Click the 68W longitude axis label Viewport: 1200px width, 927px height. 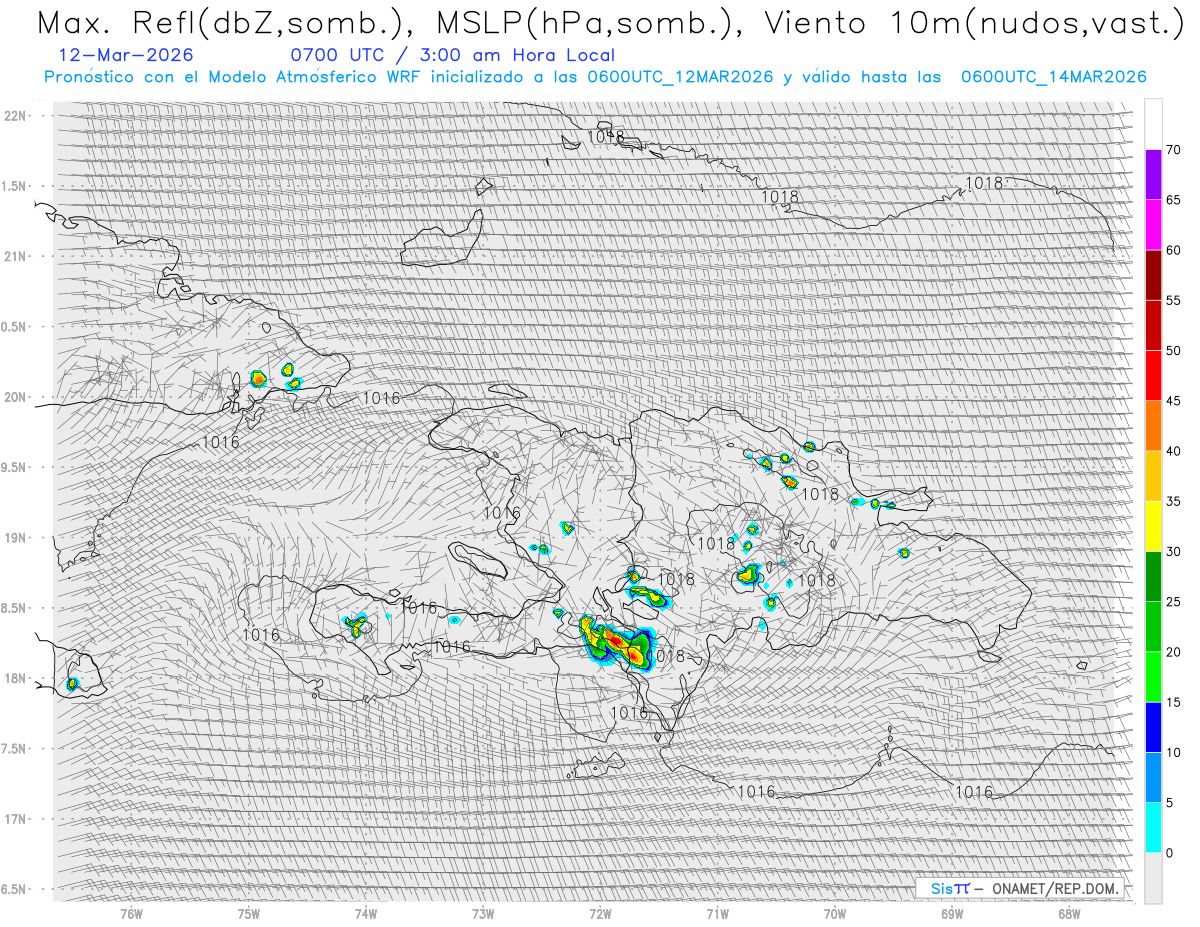coord(1069,914)
